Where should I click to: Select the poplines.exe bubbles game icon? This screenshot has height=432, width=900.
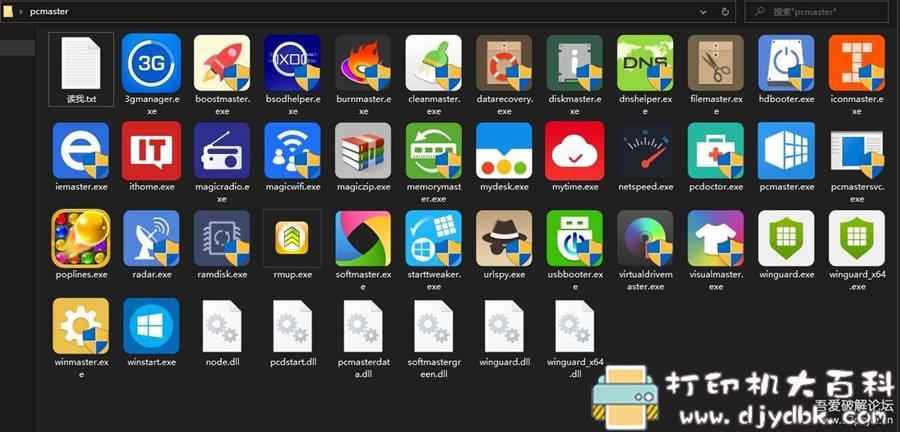click(x=81, y=238)
